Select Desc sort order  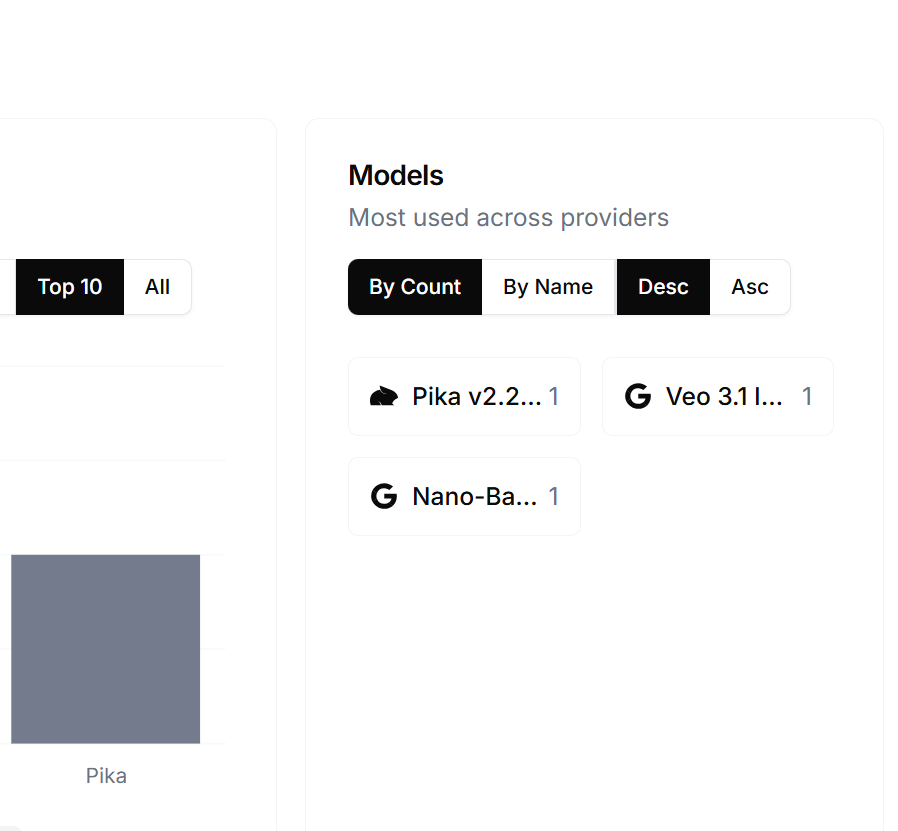(x=663, y=287)
